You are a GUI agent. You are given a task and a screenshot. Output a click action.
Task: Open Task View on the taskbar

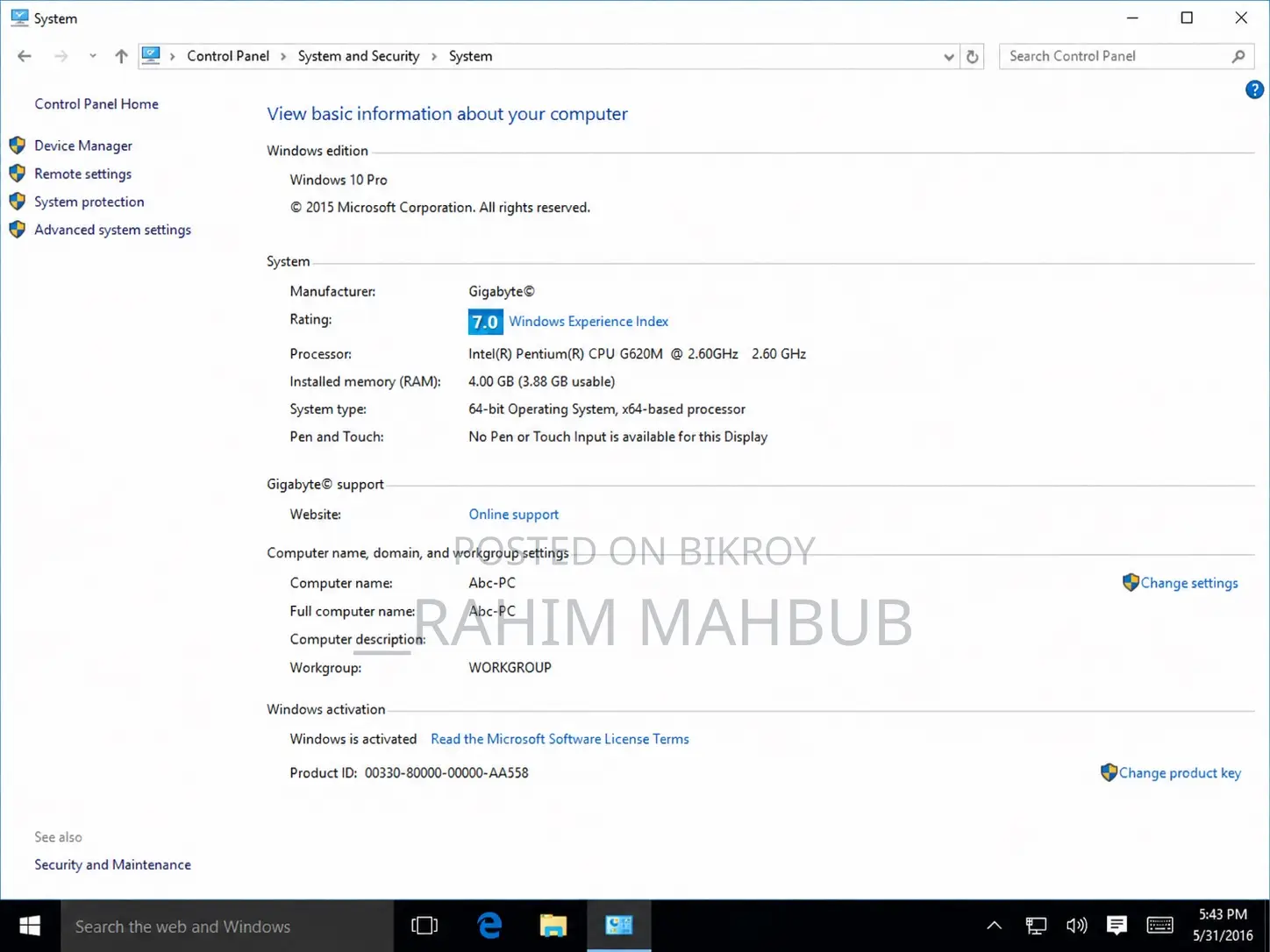pyautogui.click(x=425, y=926)
